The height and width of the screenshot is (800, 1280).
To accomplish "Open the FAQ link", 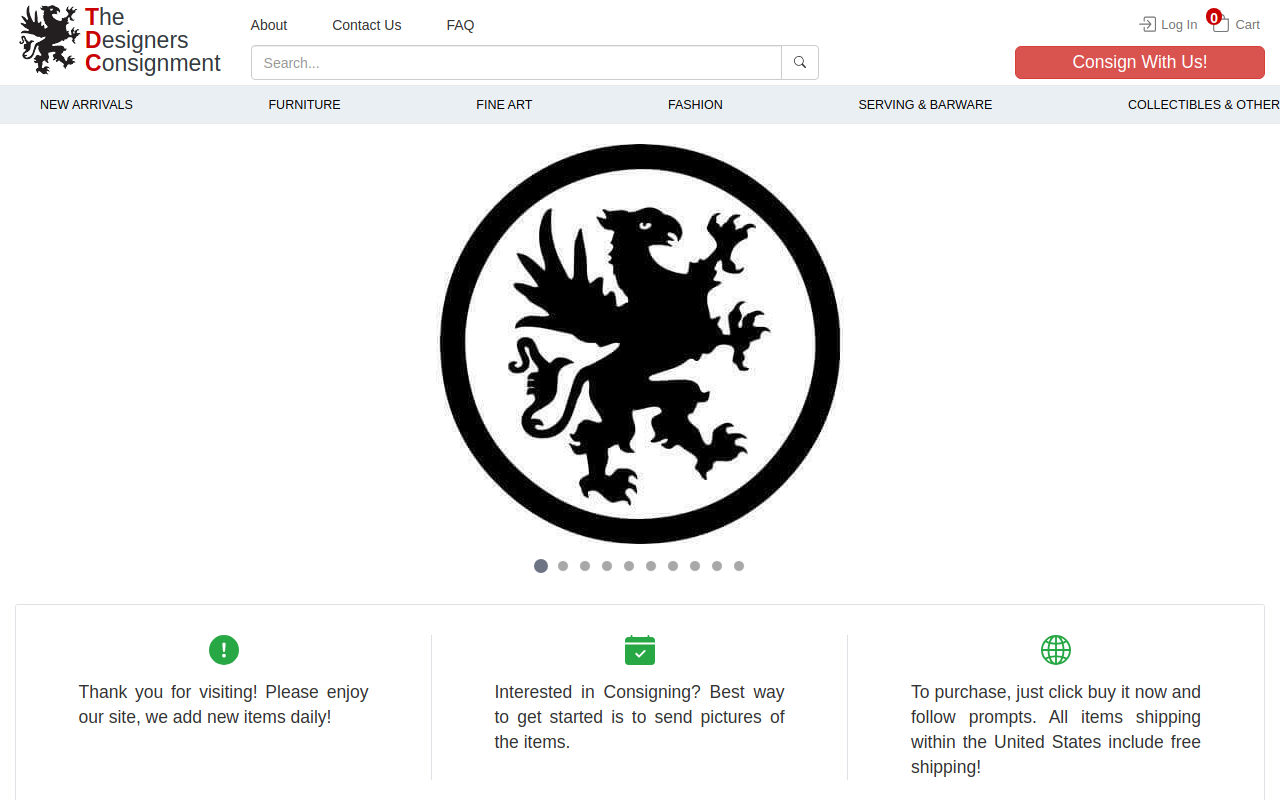I will click(460, 25).
